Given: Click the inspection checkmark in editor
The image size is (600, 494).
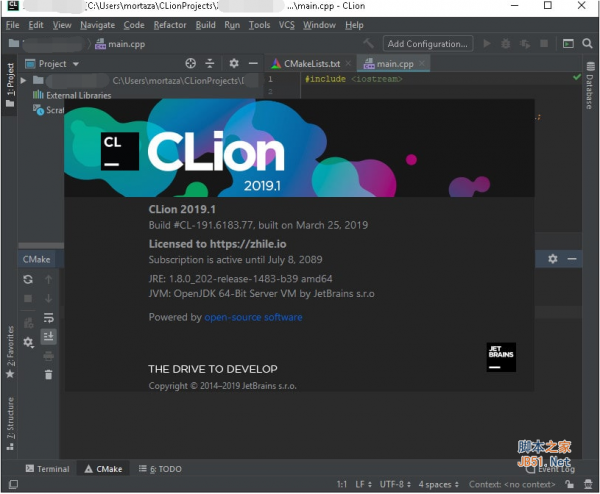Looking at the screenshot, I should (x=576, y=77).
